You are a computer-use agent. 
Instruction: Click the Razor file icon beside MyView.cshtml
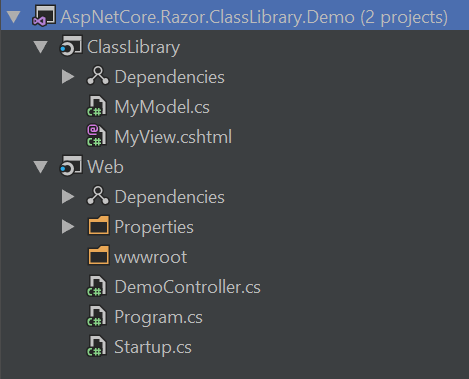coord(97,136)
